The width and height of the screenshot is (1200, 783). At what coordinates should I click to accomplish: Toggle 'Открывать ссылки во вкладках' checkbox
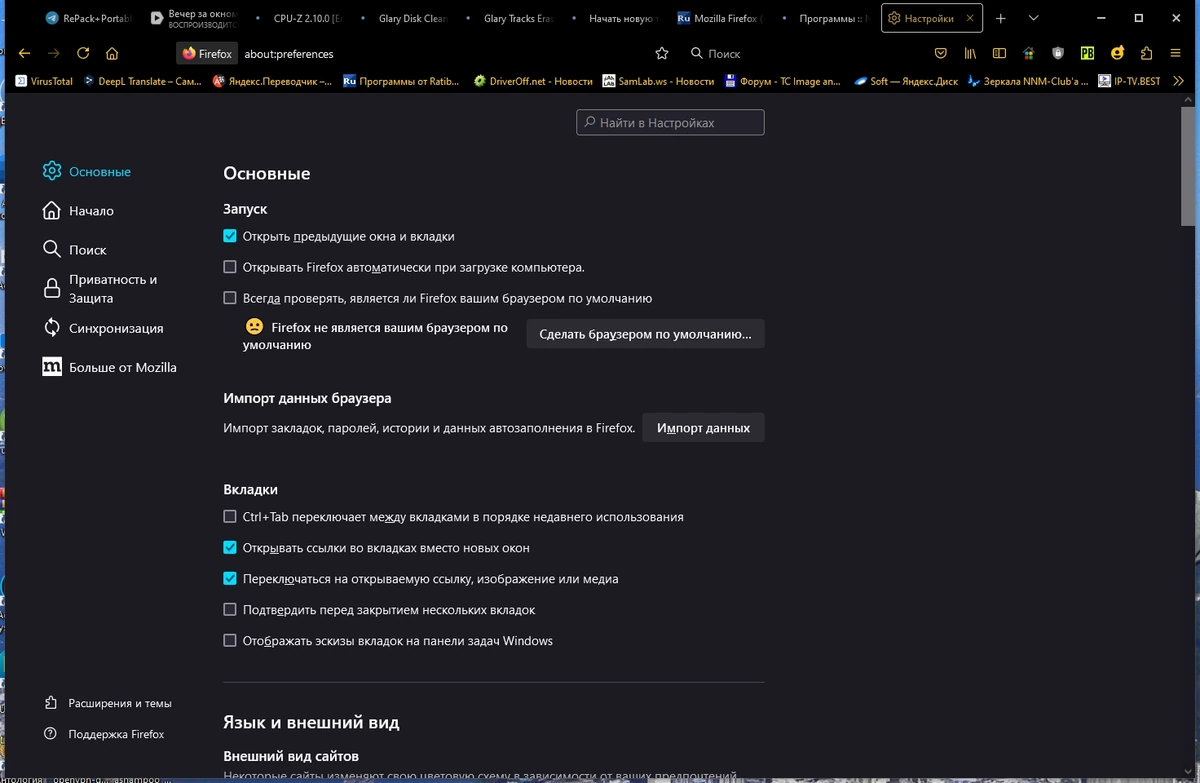pos(230,548)
